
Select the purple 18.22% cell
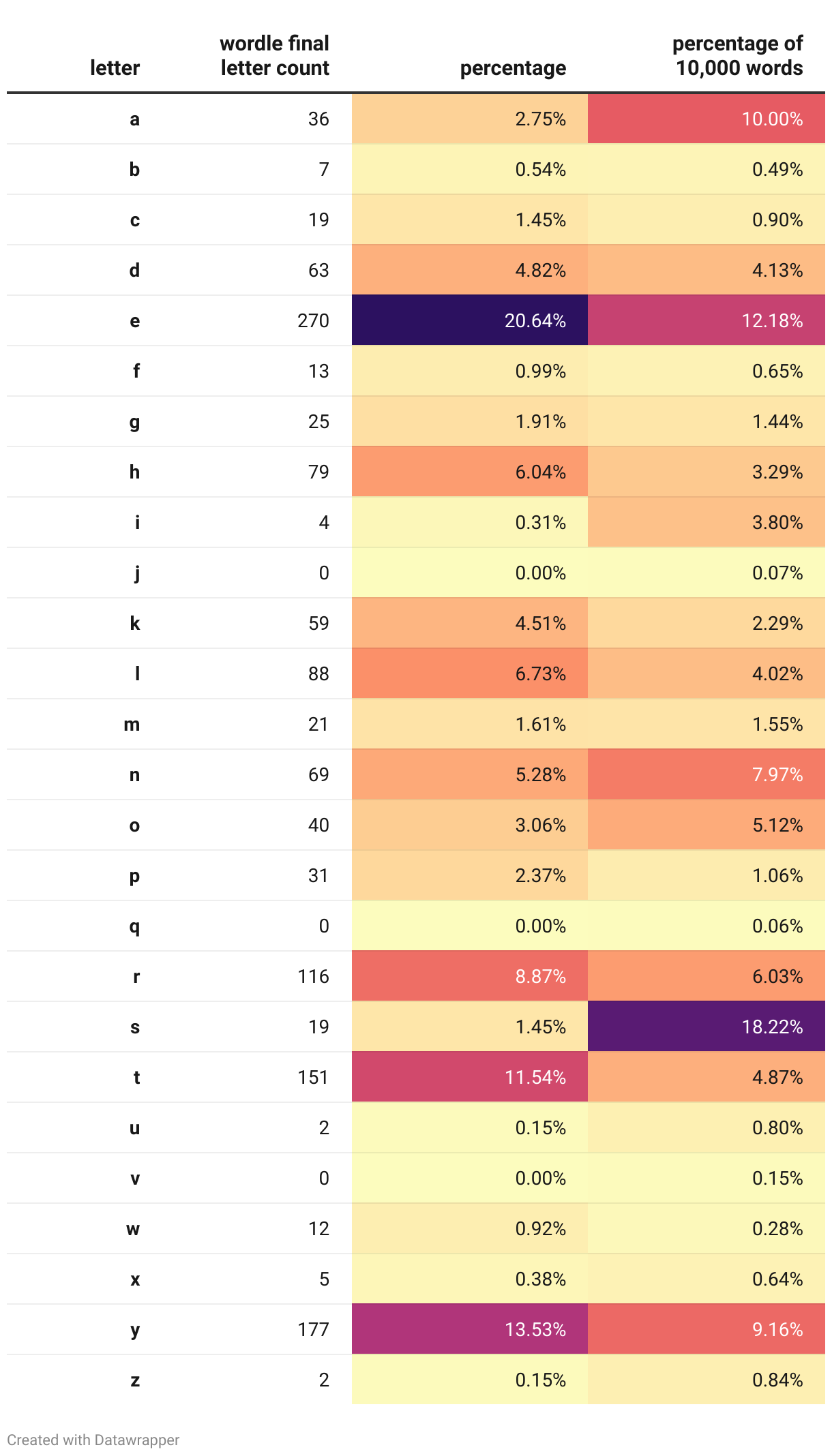[x=706, y=1027]
